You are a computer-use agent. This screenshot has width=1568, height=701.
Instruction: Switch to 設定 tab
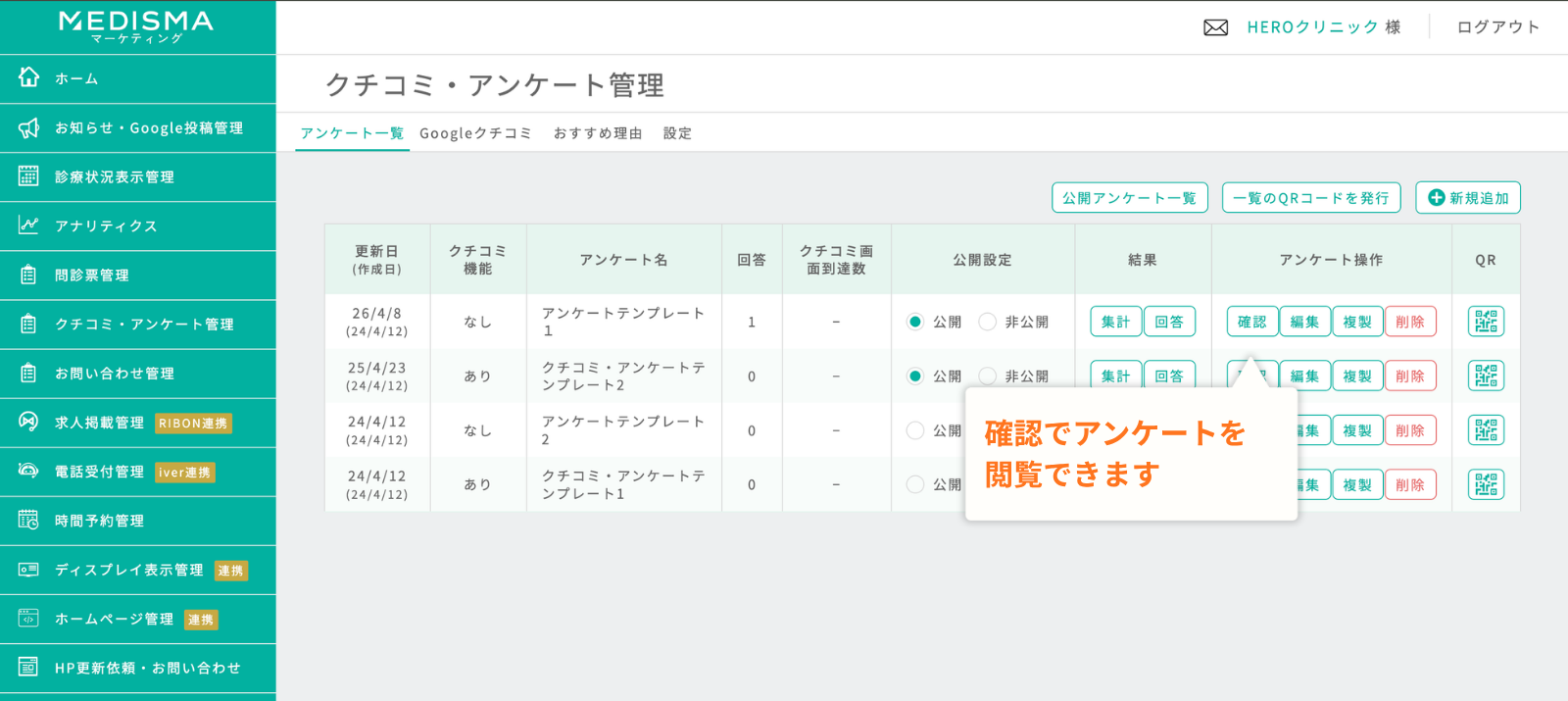click(x=677, y=133)
